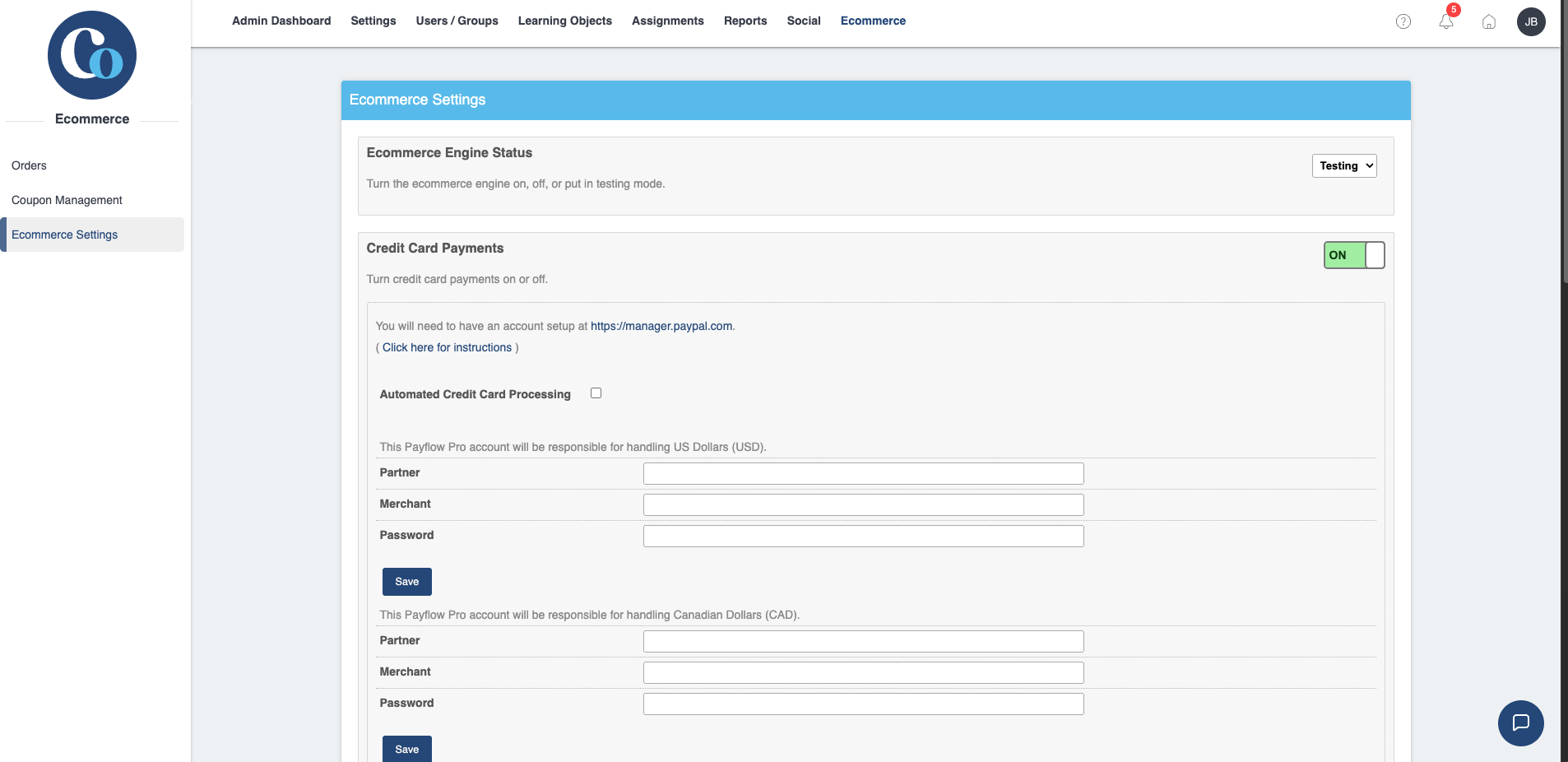Image resolution: width=1568 pixels, height=762 pixels.
Task: Save the CAD Payflow Pro account
Action: click(x=407, y=749)
